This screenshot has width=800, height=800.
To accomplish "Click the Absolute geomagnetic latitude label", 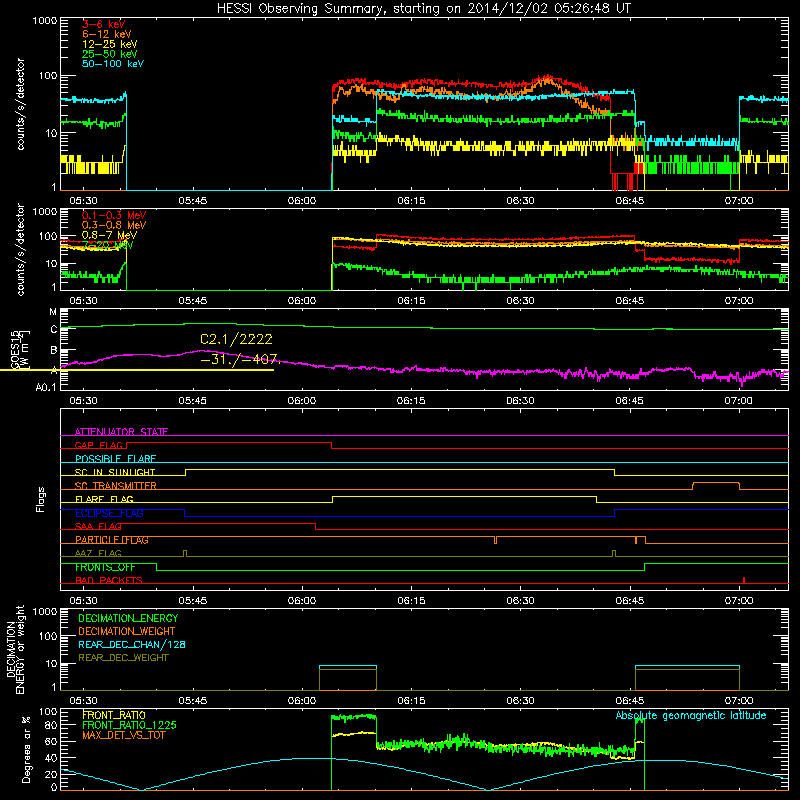I will tap(691, 716).
